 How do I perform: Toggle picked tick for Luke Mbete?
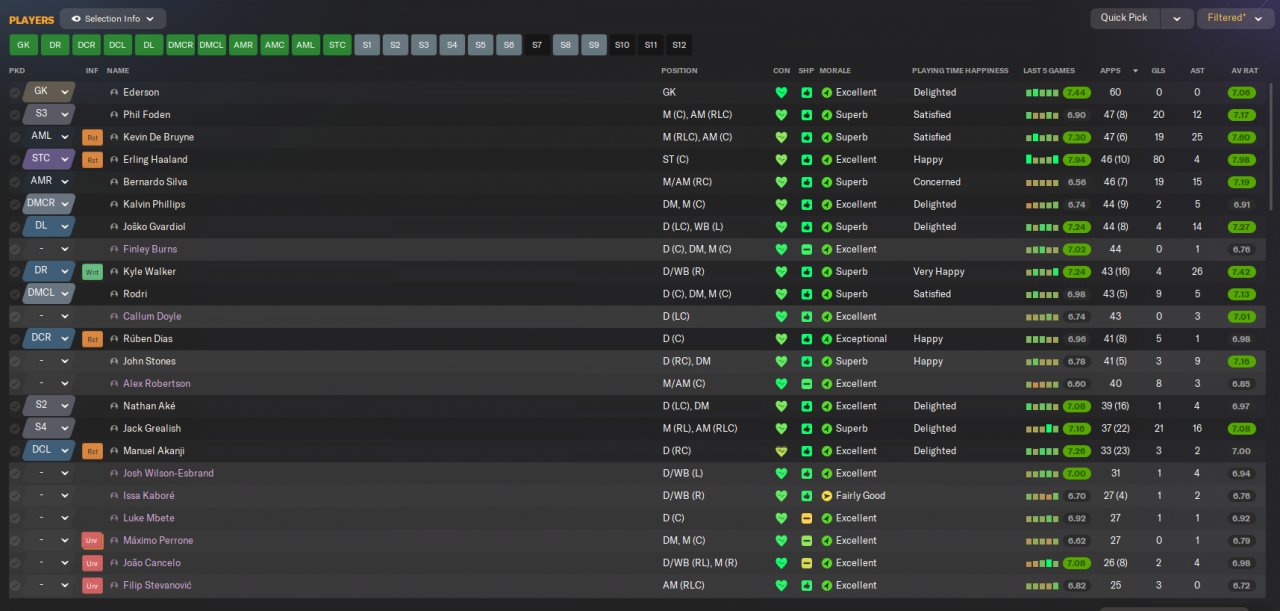click(x=14, y=518)
